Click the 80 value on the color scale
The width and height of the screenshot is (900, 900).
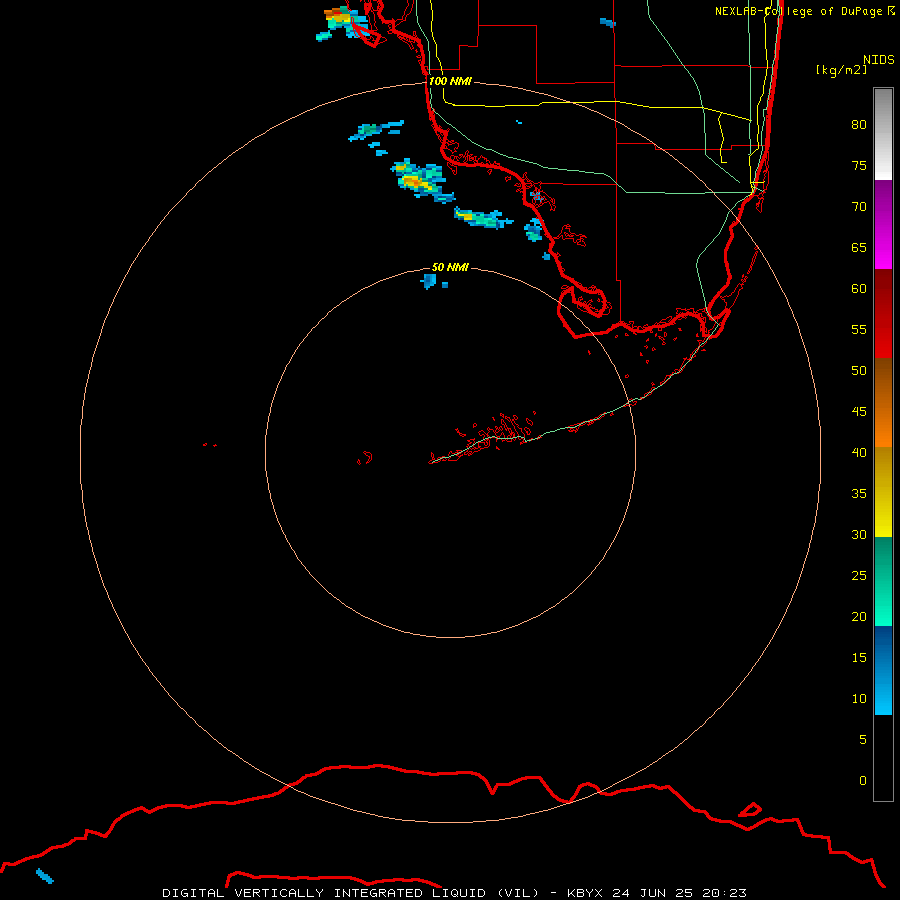tap(859, 125)
